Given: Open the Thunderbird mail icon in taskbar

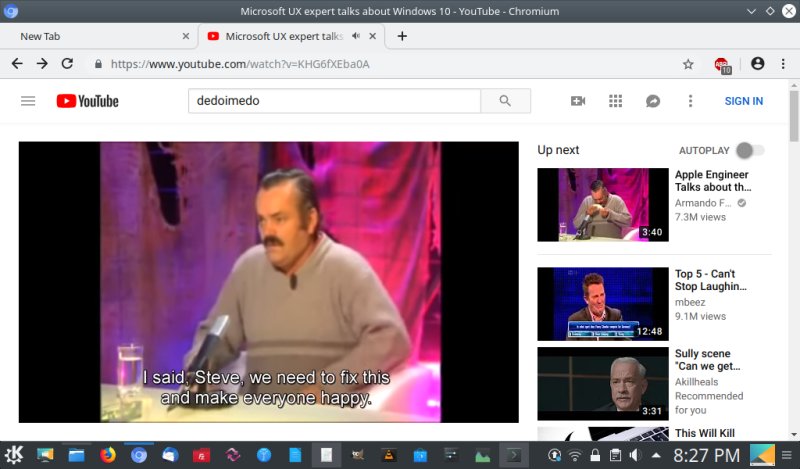Looking at the screenshot, I should pos(170,455).
